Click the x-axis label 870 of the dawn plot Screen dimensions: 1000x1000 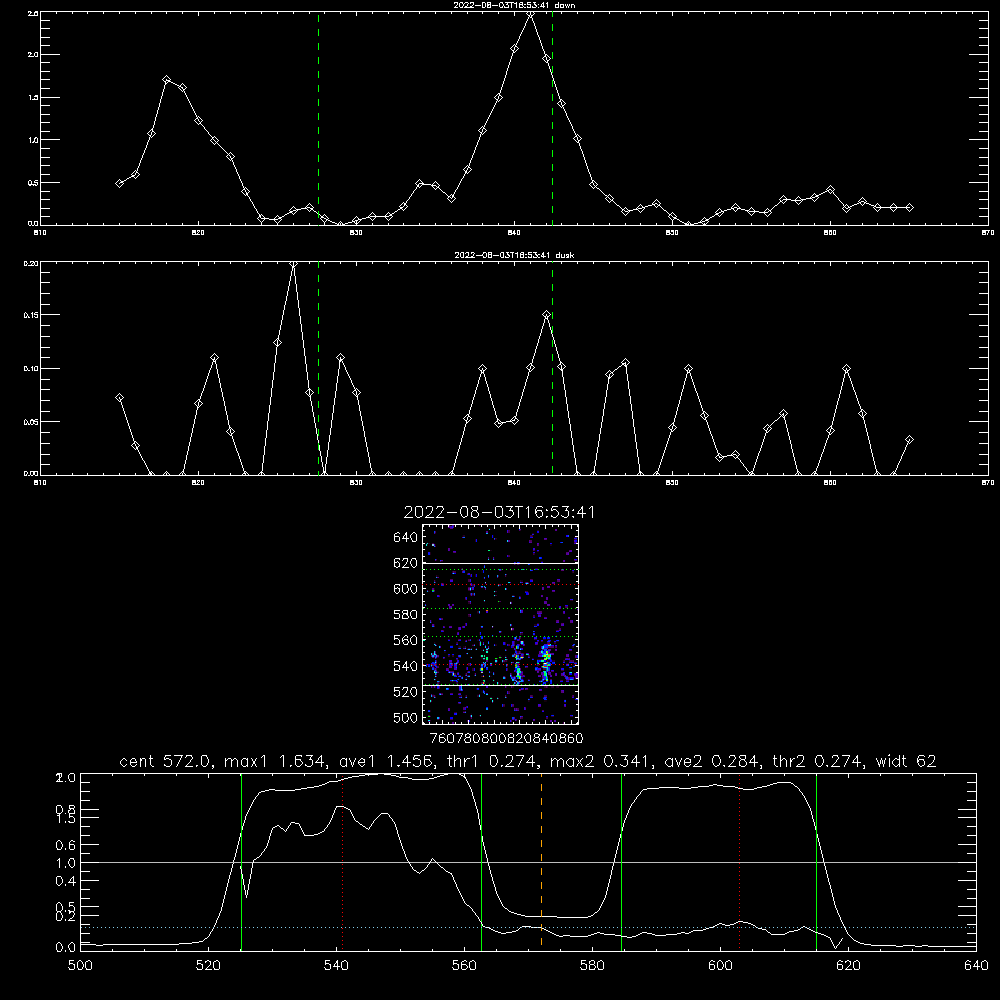[987, 233]
